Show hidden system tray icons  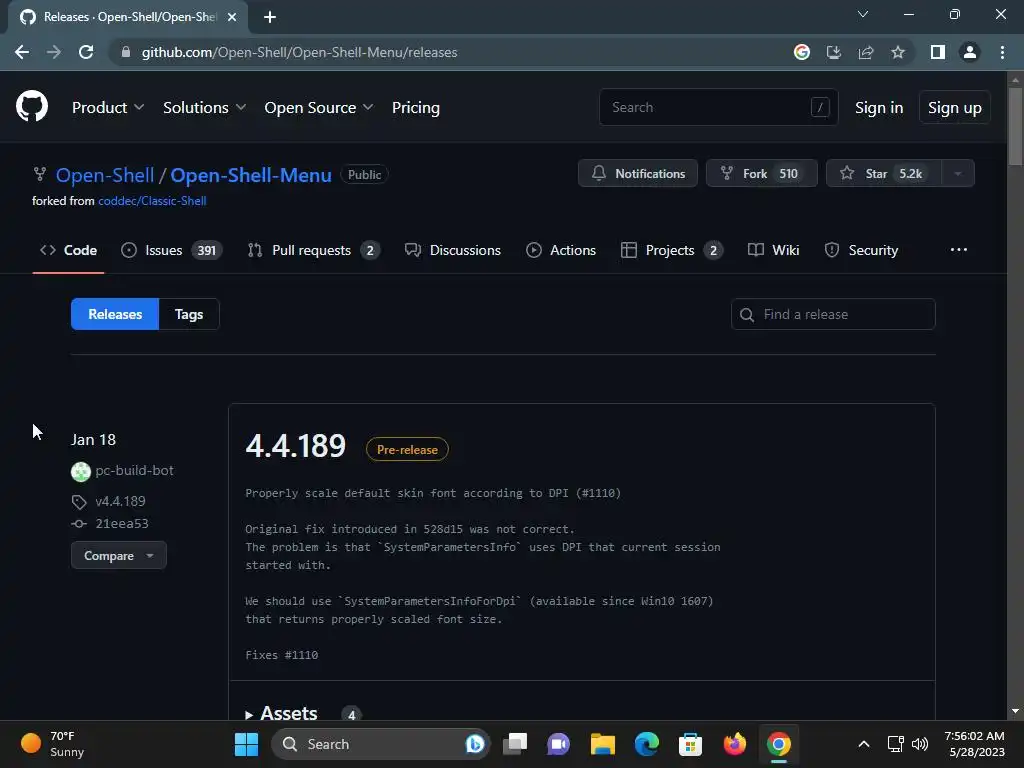863,744
